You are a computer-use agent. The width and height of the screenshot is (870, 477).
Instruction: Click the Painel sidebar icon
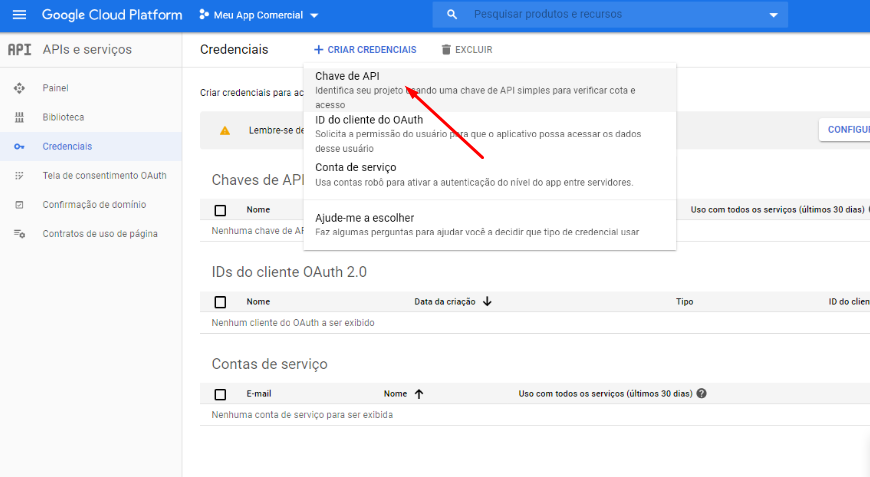click(19, 88)
